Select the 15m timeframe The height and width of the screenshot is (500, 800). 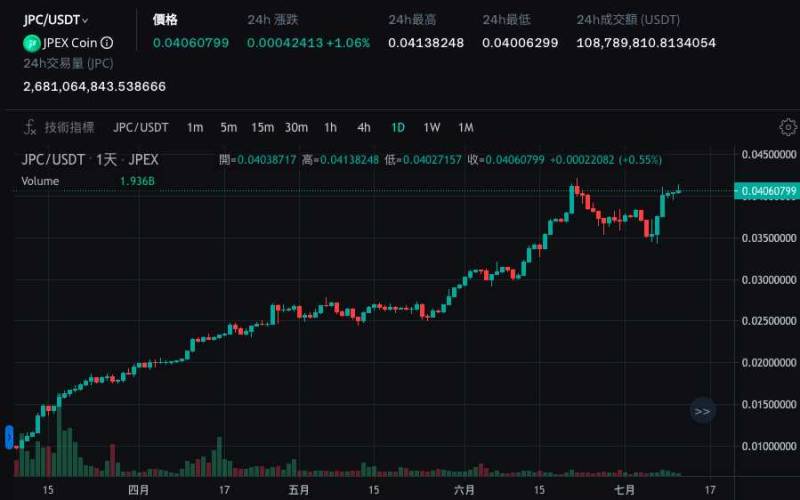click(x=262, y=128)
